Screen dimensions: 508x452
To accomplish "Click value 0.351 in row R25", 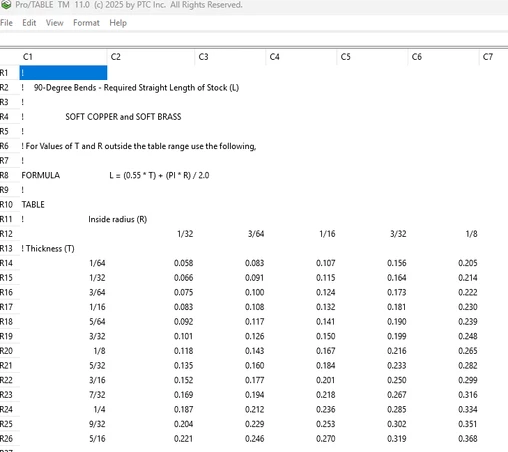I will (468, 424).
